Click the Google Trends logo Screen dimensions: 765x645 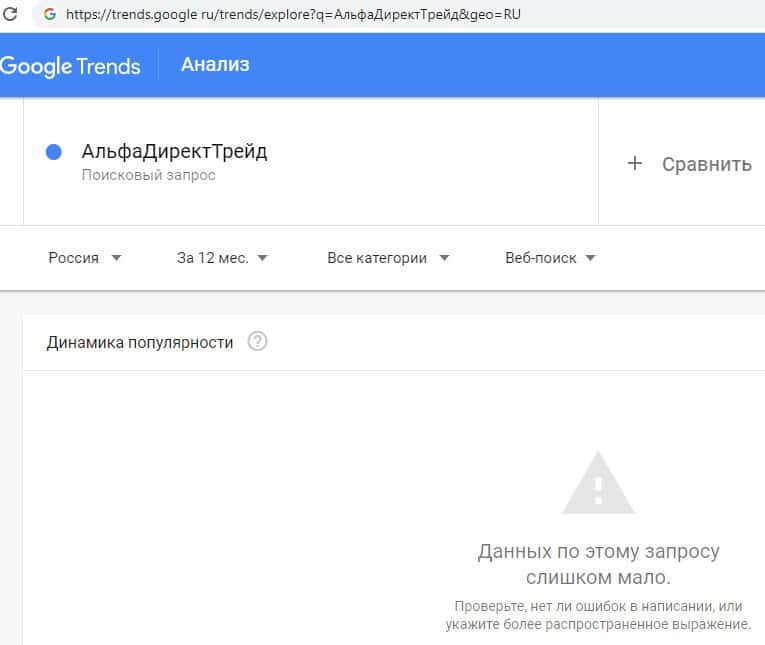pos(70,66)
